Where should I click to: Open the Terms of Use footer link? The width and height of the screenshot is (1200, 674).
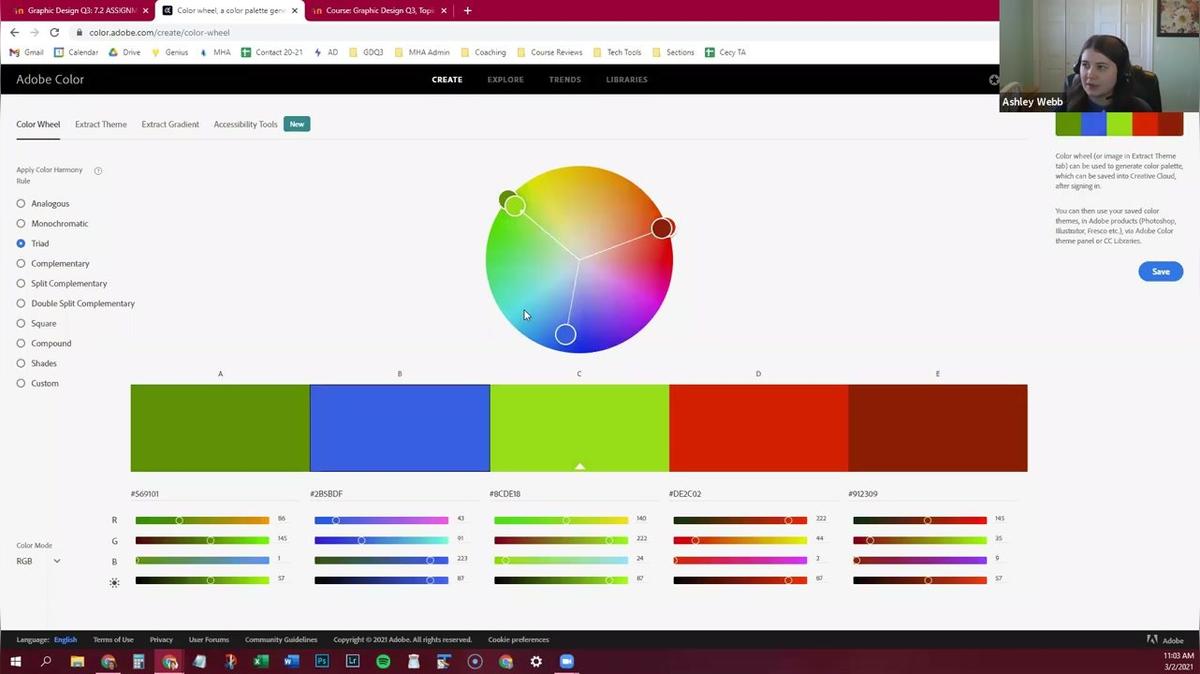click(x=113, y=640)
